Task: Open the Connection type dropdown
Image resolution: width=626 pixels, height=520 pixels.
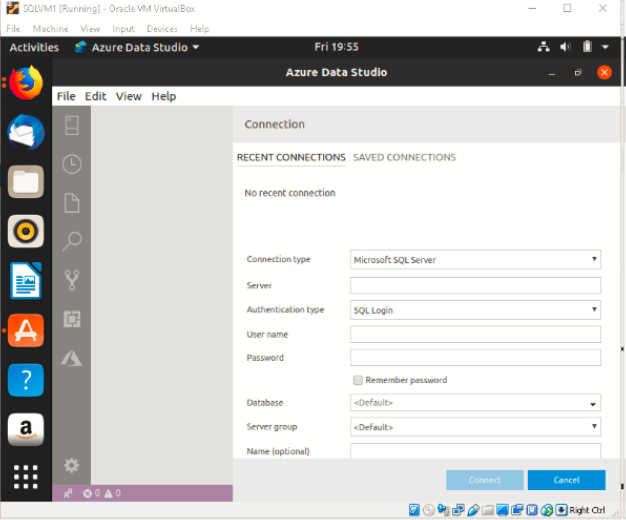Action: coord(475,260)
